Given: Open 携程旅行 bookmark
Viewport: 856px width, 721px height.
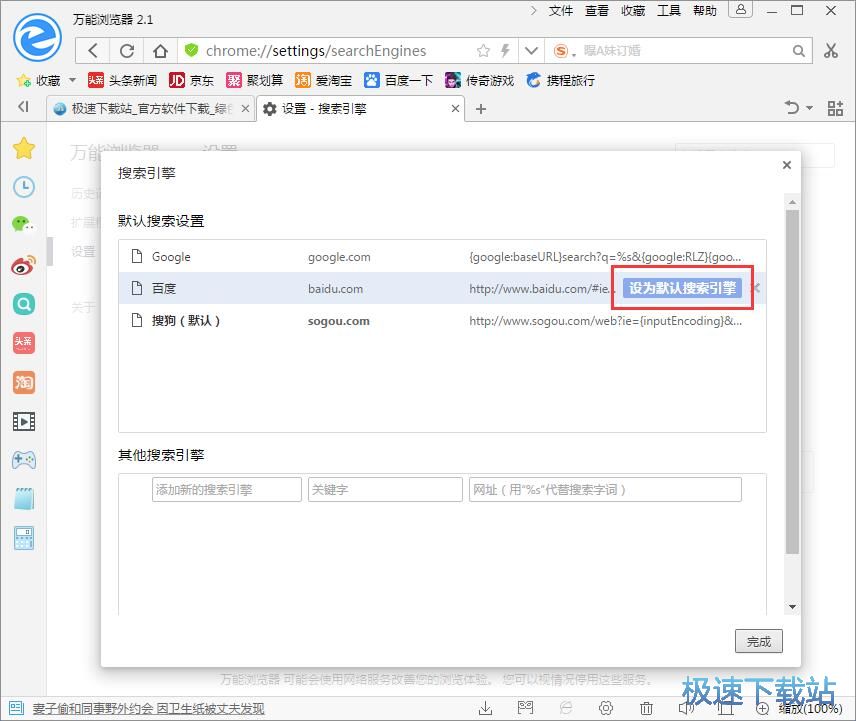Looking at the screenshot, I should click(561, 81).
